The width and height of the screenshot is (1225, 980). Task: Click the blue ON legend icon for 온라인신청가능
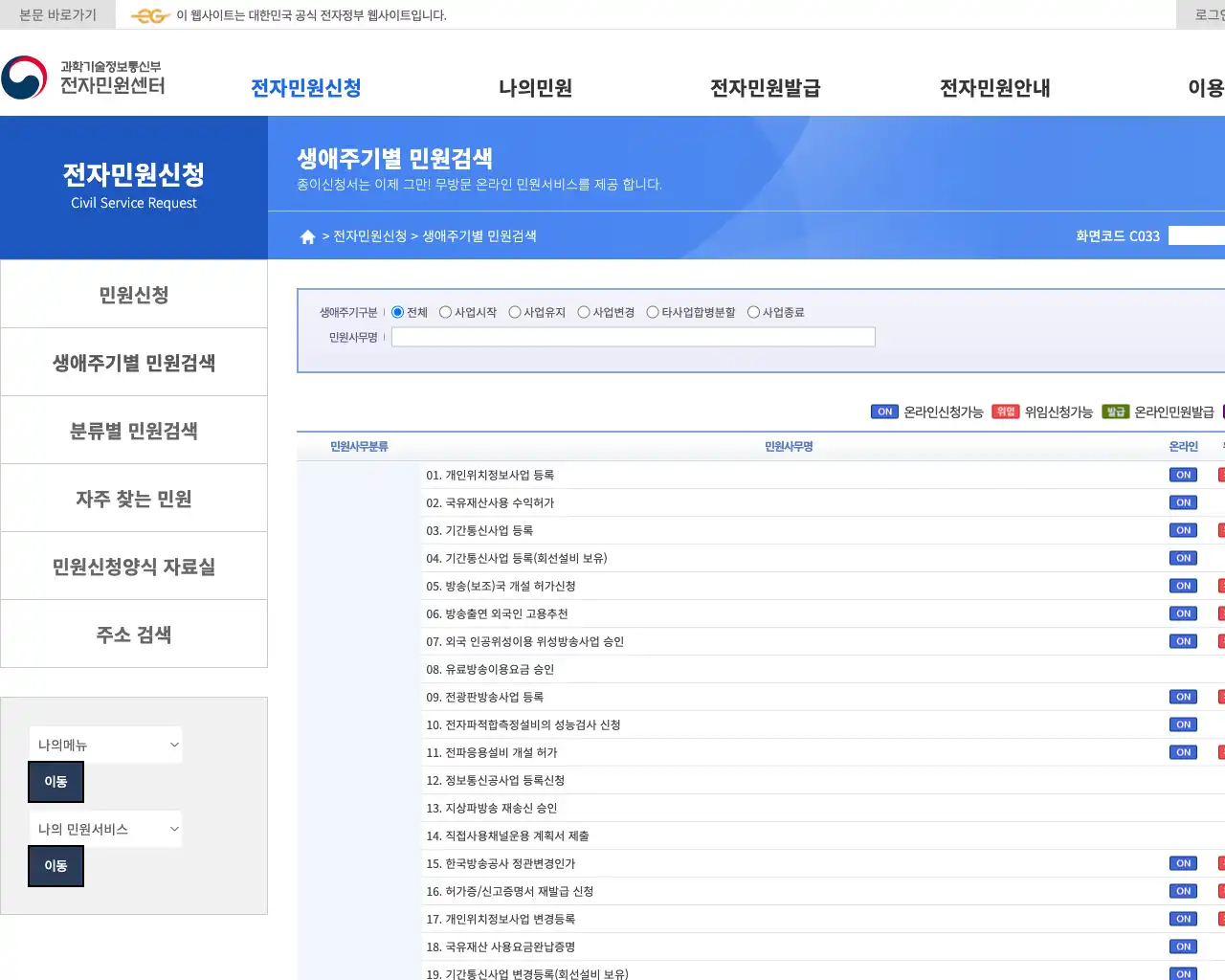pos(884,412)
